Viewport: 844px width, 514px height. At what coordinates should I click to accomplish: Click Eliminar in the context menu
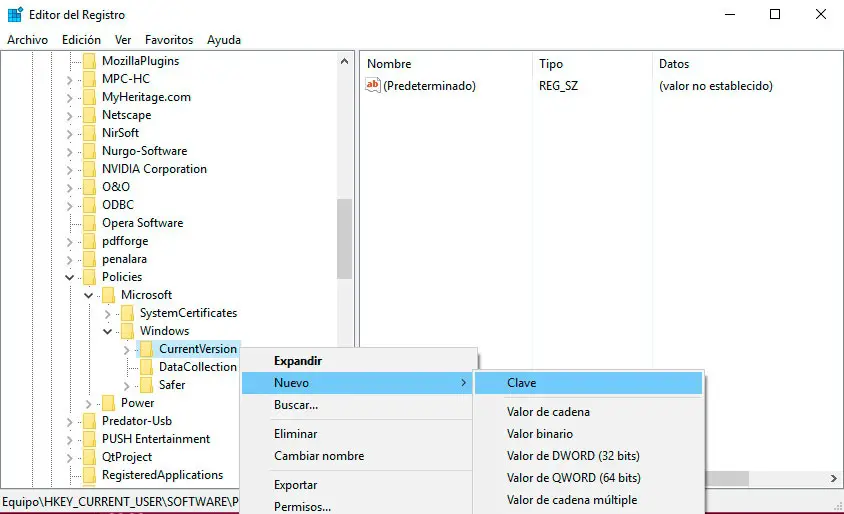[296, 434]
